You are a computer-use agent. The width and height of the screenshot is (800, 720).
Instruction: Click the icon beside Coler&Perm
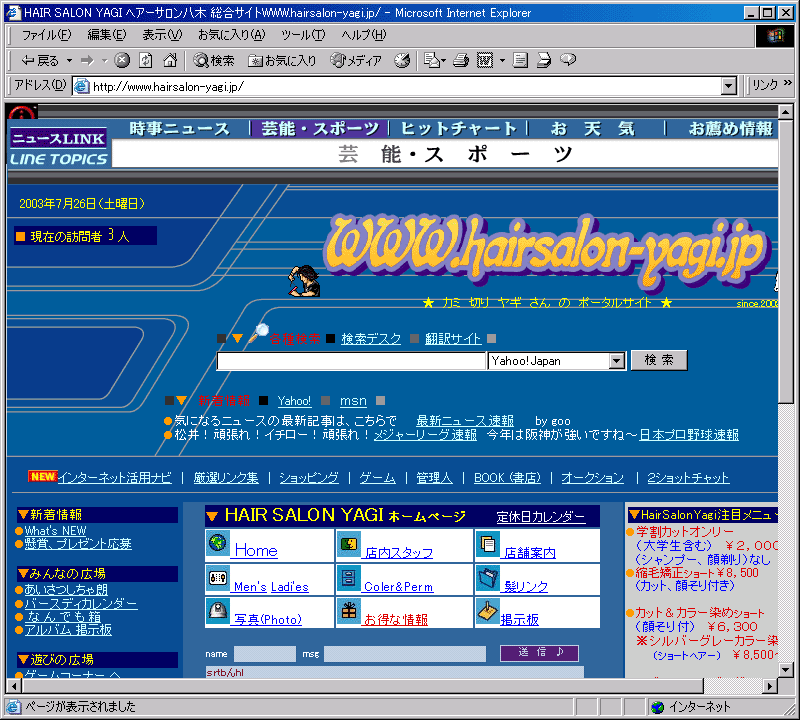point(349,578)
